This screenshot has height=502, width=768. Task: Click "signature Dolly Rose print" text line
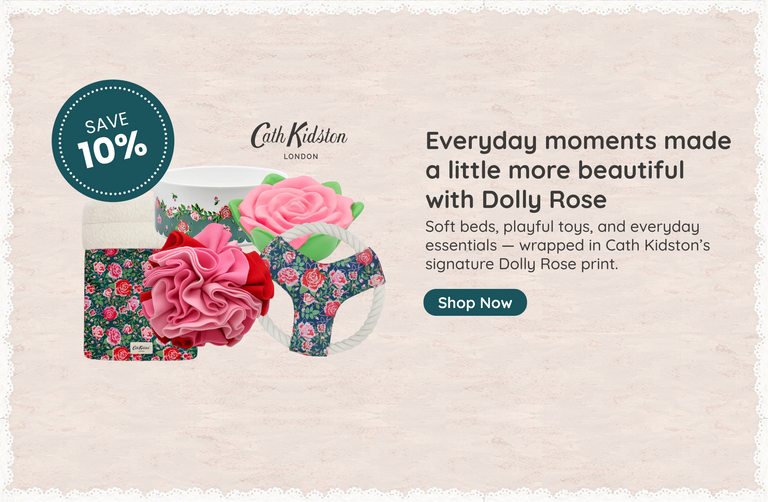point(521,264)
